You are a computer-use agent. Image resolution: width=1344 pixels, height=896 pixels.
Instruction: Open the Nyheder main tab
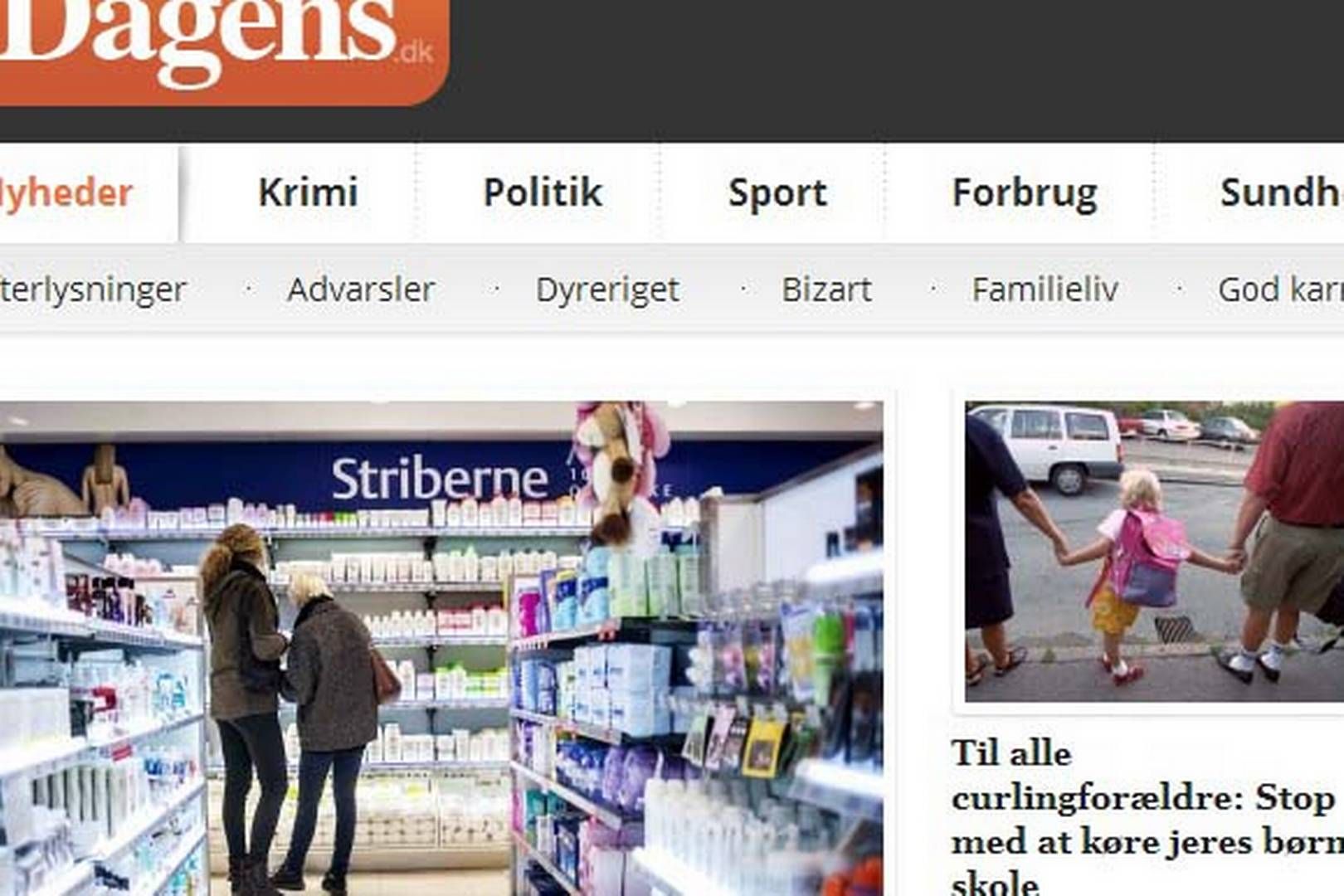click(66, 193)
